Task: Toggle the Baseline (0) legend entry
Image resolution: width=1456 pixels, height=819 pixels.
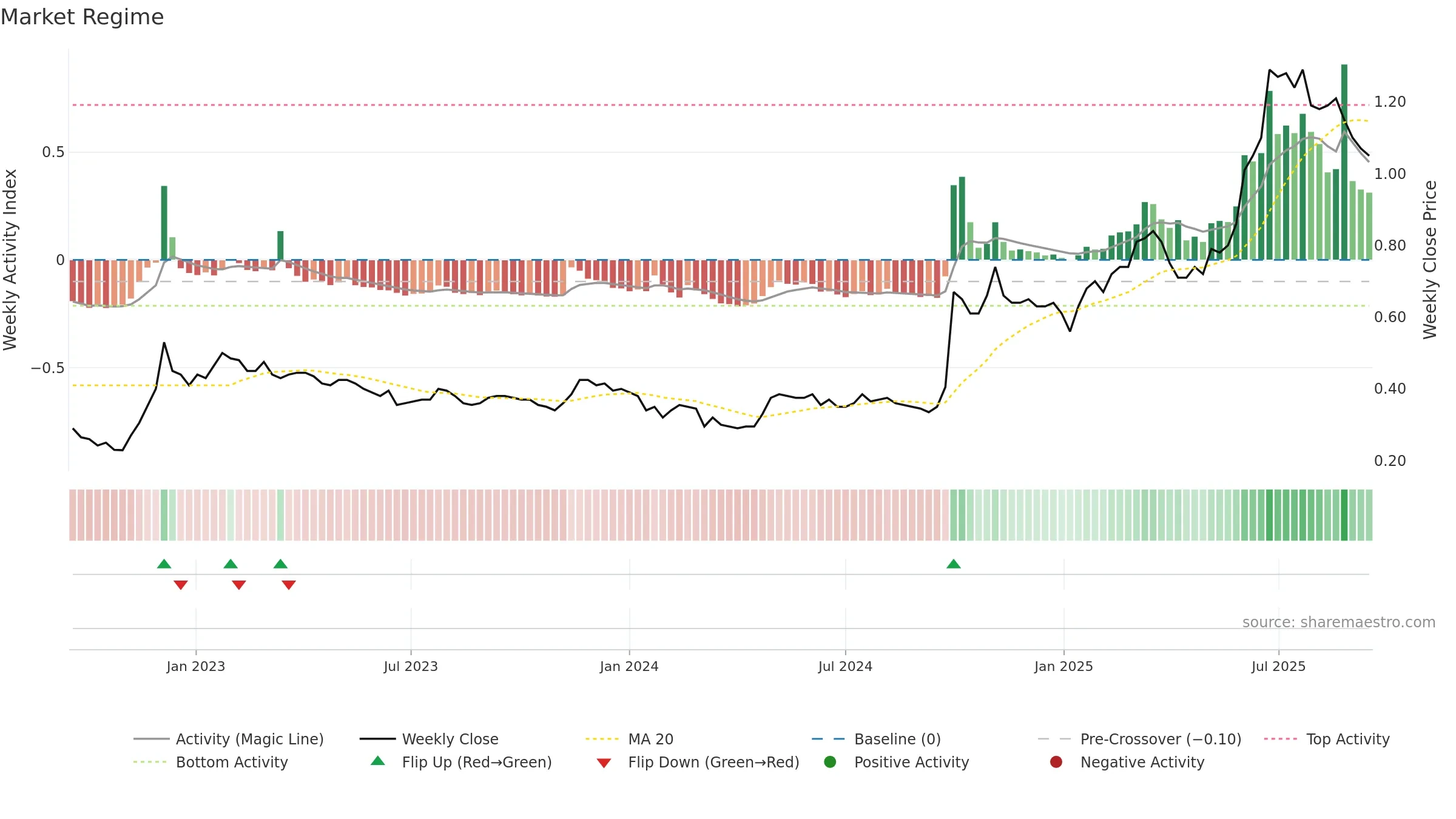Action: point(876,739)
